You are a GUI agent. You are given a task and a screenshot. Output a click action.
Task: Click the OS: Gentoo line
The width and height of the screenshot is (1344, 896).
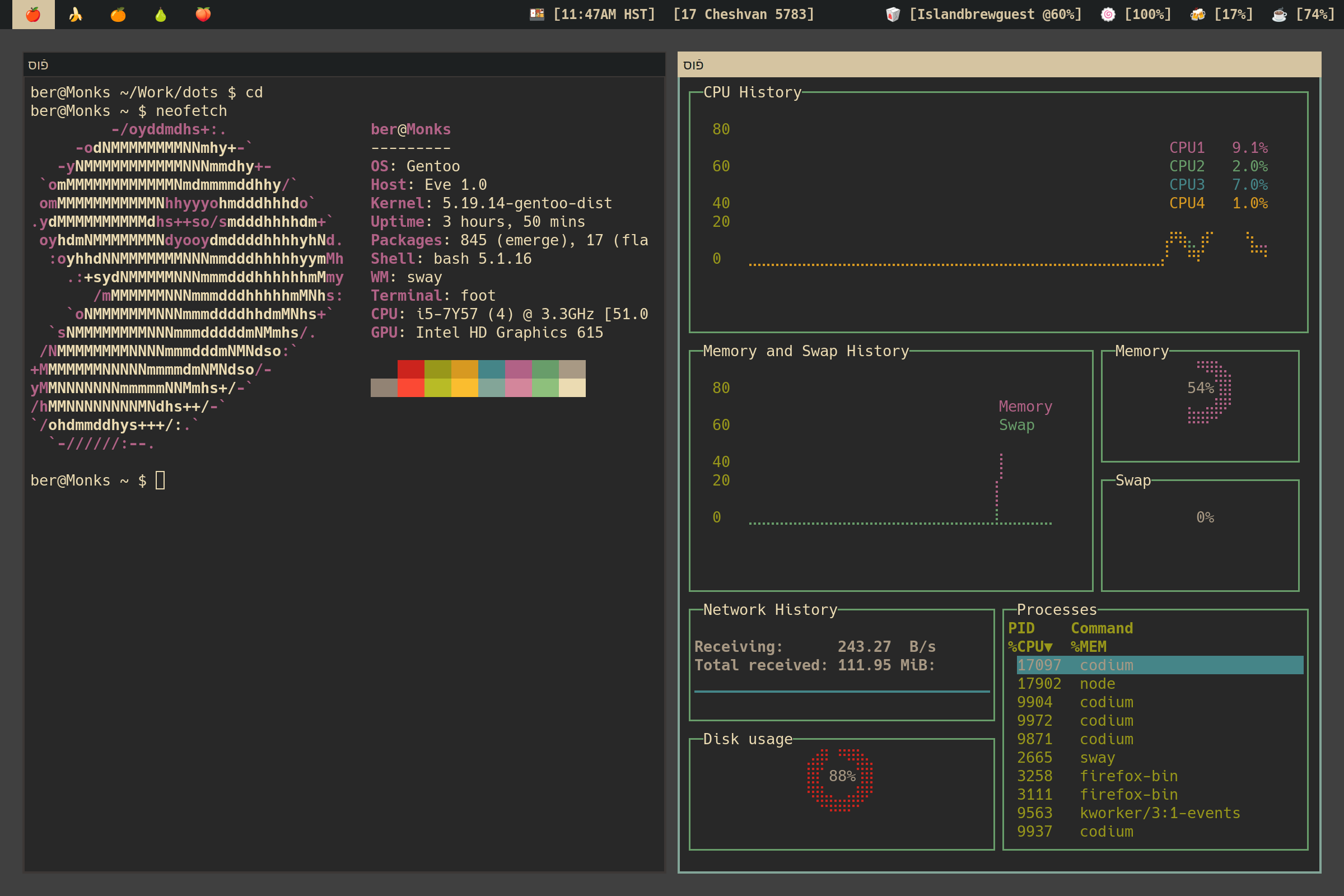point(415,166)
